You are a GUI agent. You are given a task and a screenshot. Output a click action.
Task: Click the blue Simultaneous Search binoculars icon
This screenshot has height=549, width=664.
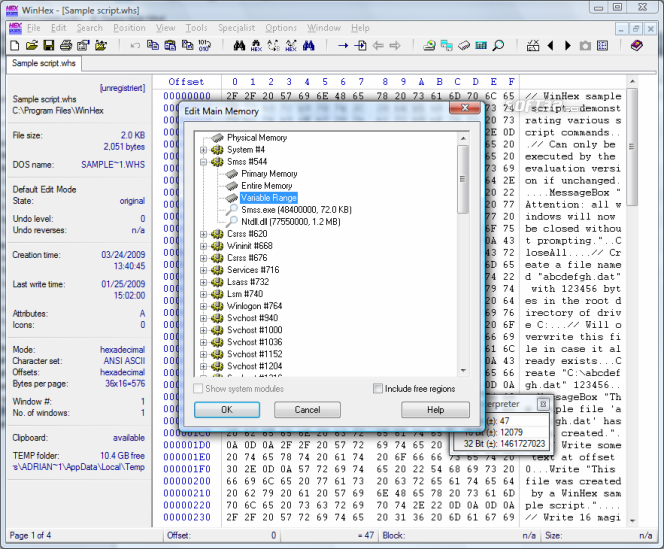click(x=309, y=45)
